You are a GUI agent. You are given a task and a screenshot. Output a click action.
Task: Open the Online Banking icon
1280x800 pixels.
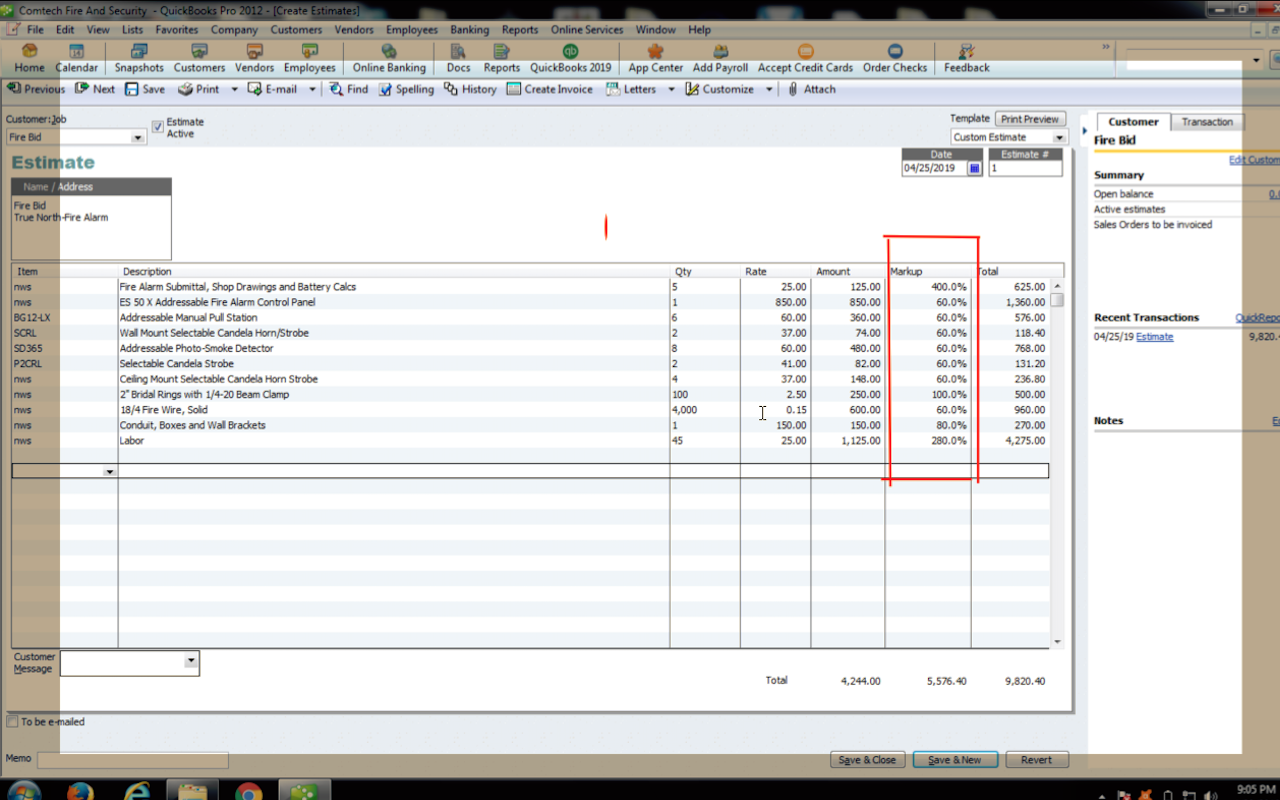388,57
